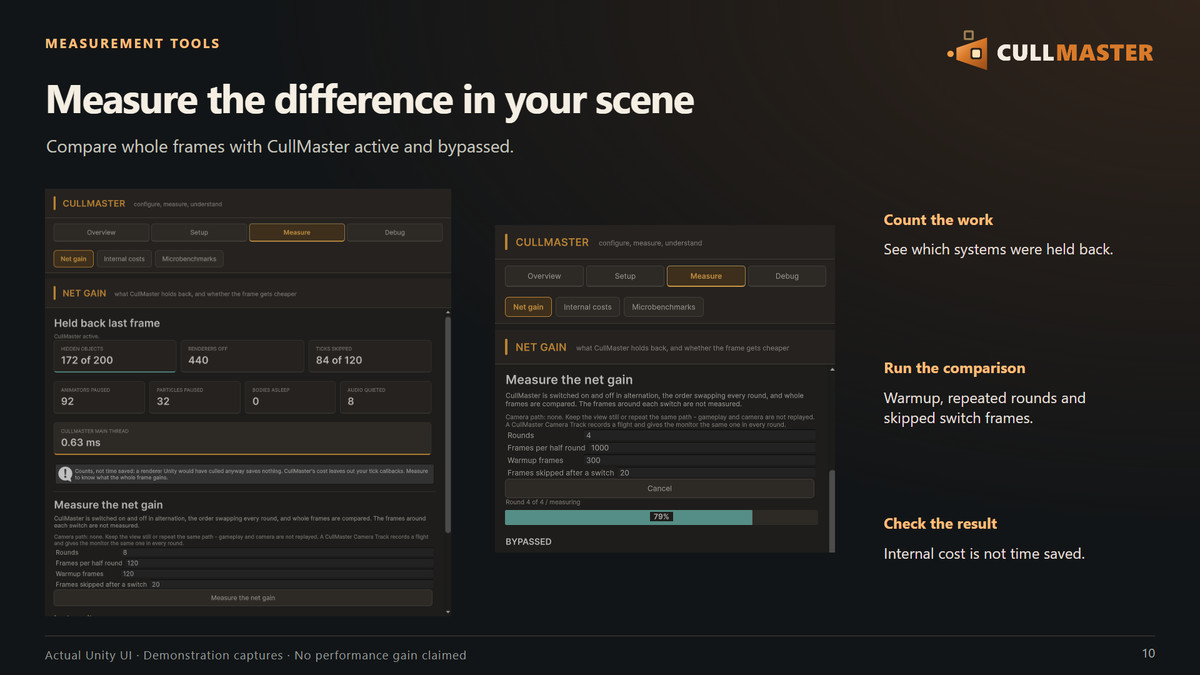Click the info icon beside the counts note
This screenshot has height=675, width=1200.
tap(65, 474)
